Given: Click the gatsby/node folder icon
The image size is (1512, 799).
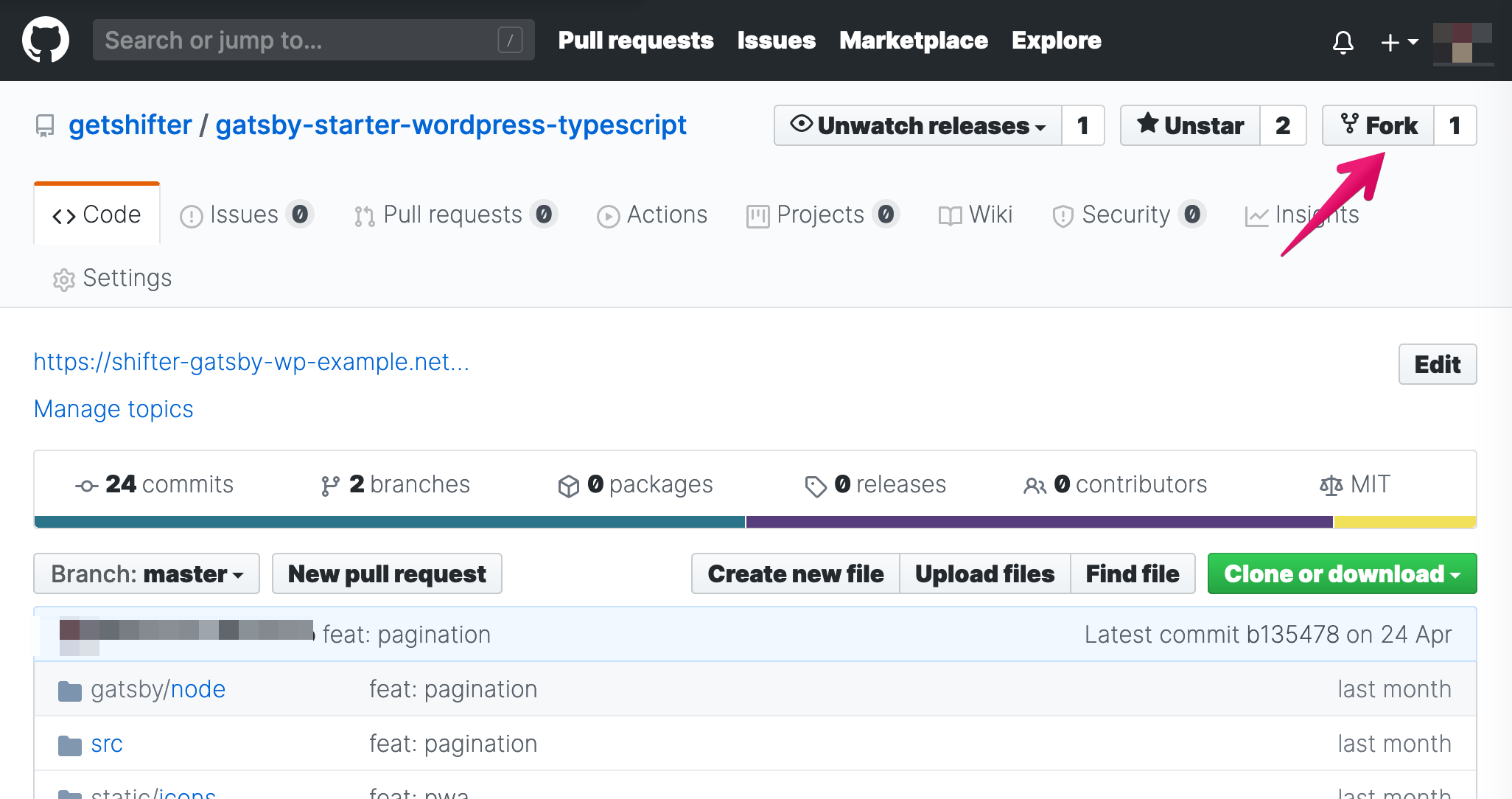Looking at the screenshot, I should tap(70, 691).
